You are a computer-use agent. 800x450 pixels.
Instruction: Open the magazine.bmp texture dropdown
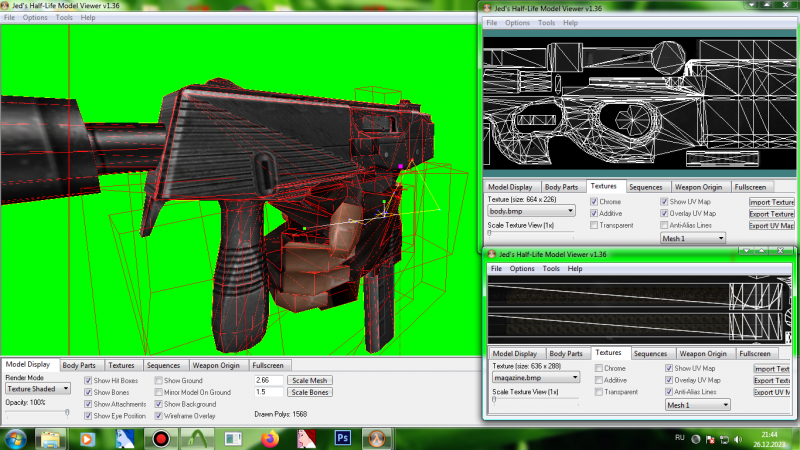(536, 378)
